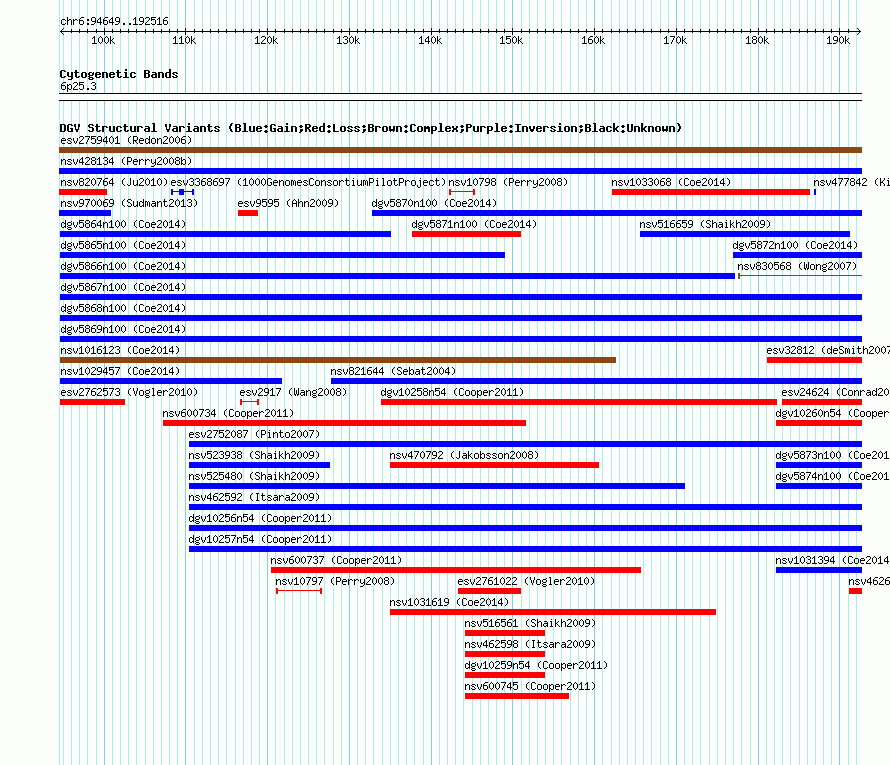Click the esv32812 (deSmith2007) label
Screen dimensions: 890x765
pyautogui.click(x=828, y=350)
